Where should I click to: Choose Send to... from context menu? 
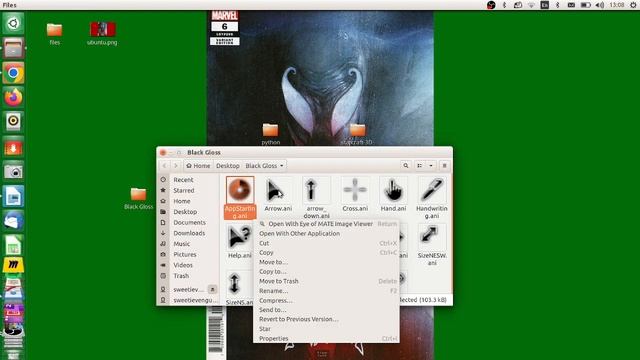click(326, 310)
